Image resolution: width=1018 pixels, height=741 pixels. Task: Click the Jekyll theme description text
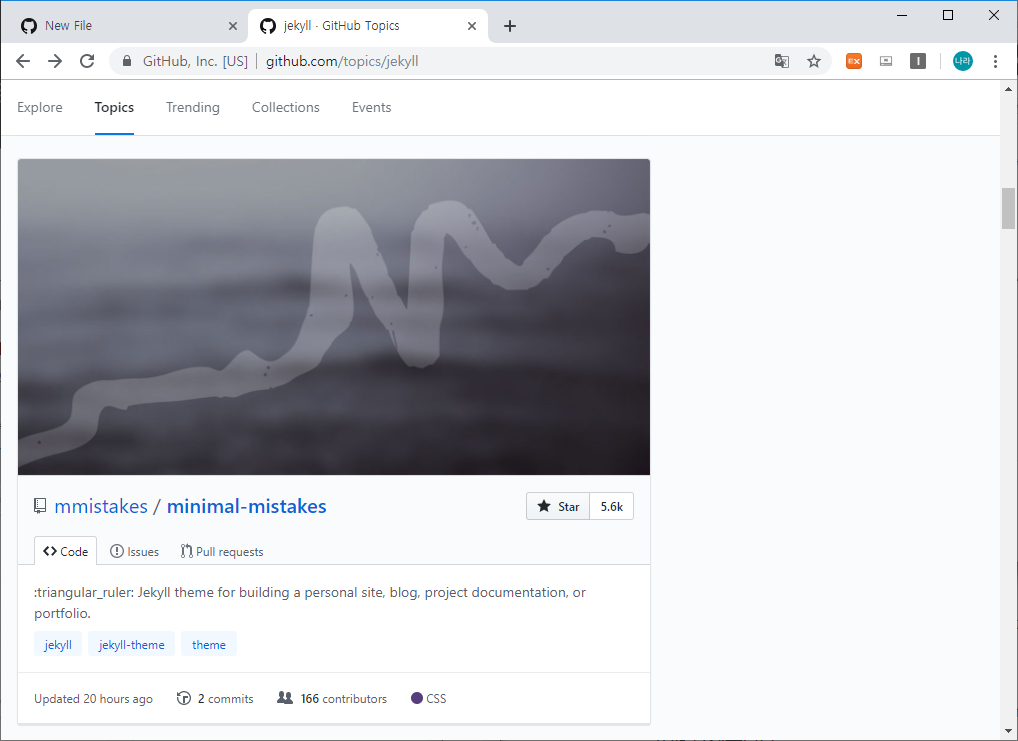(310, 602)
